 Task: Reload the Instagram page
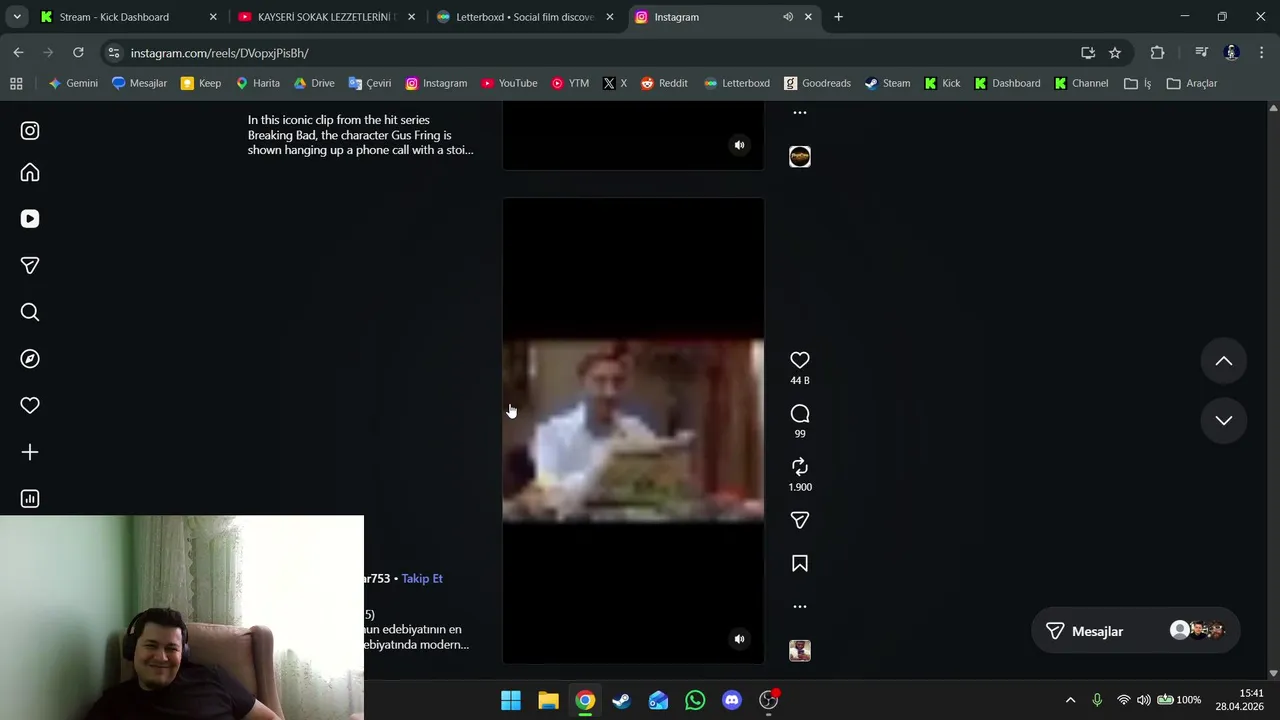tap(78, 52)
